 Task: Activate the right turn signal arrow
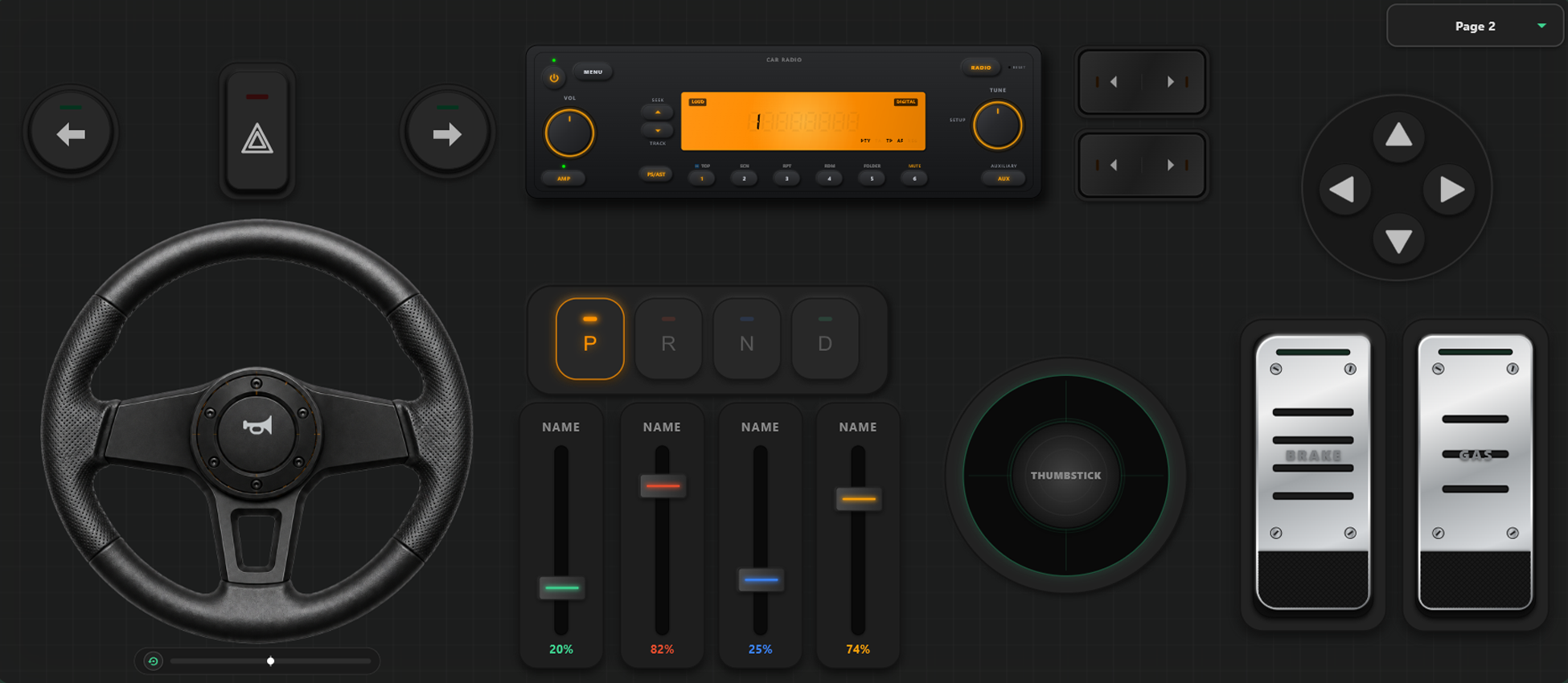pos(447,133)
